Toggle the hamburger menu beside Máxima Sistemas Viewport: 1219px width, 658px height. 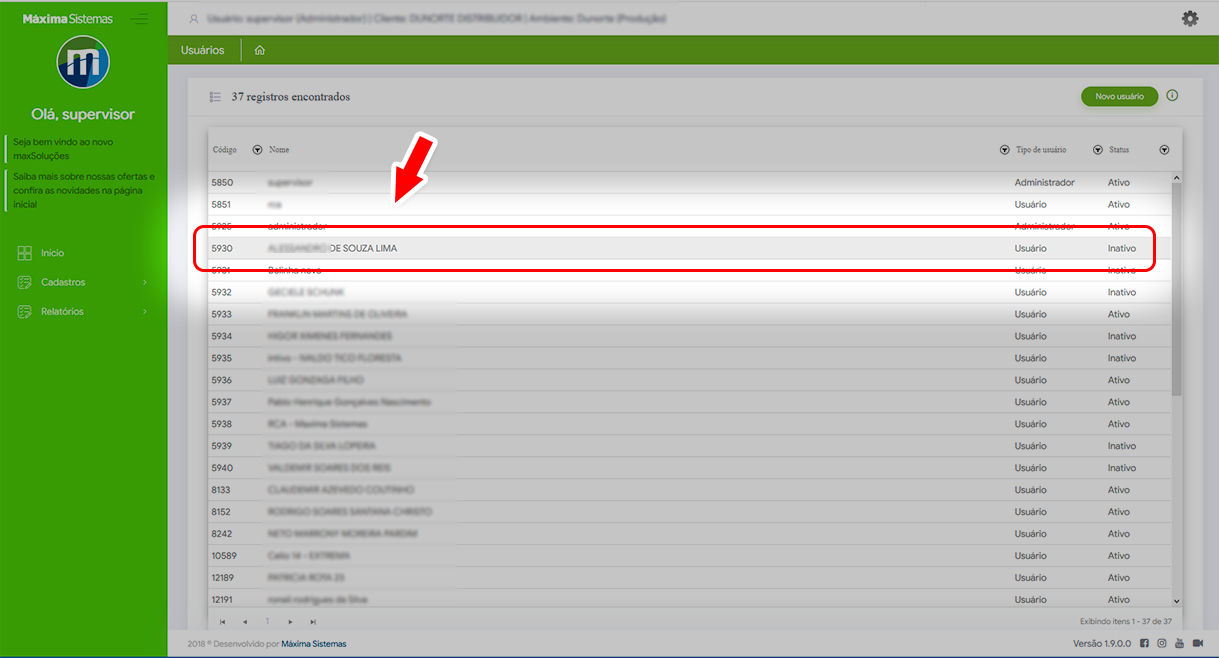click(139, 19)
